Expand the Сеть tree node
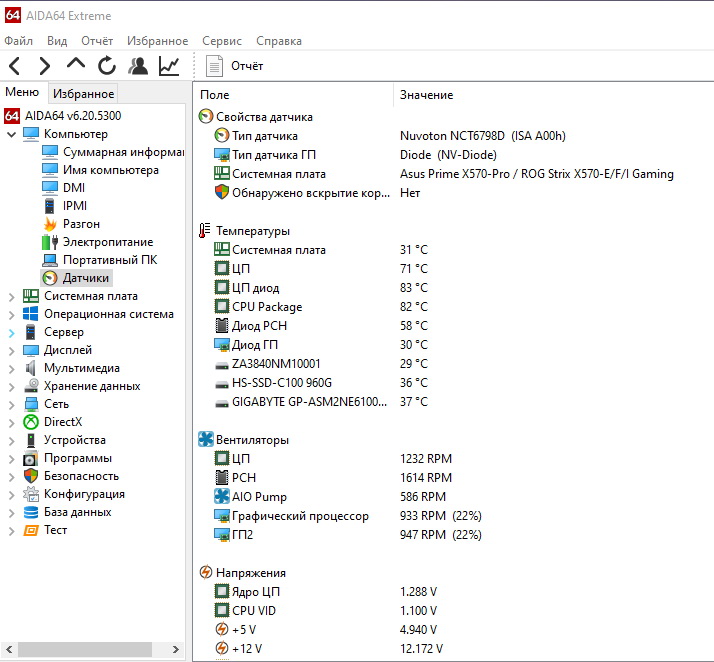The width and height of the screenshot is (714, 662). [11, 404]
